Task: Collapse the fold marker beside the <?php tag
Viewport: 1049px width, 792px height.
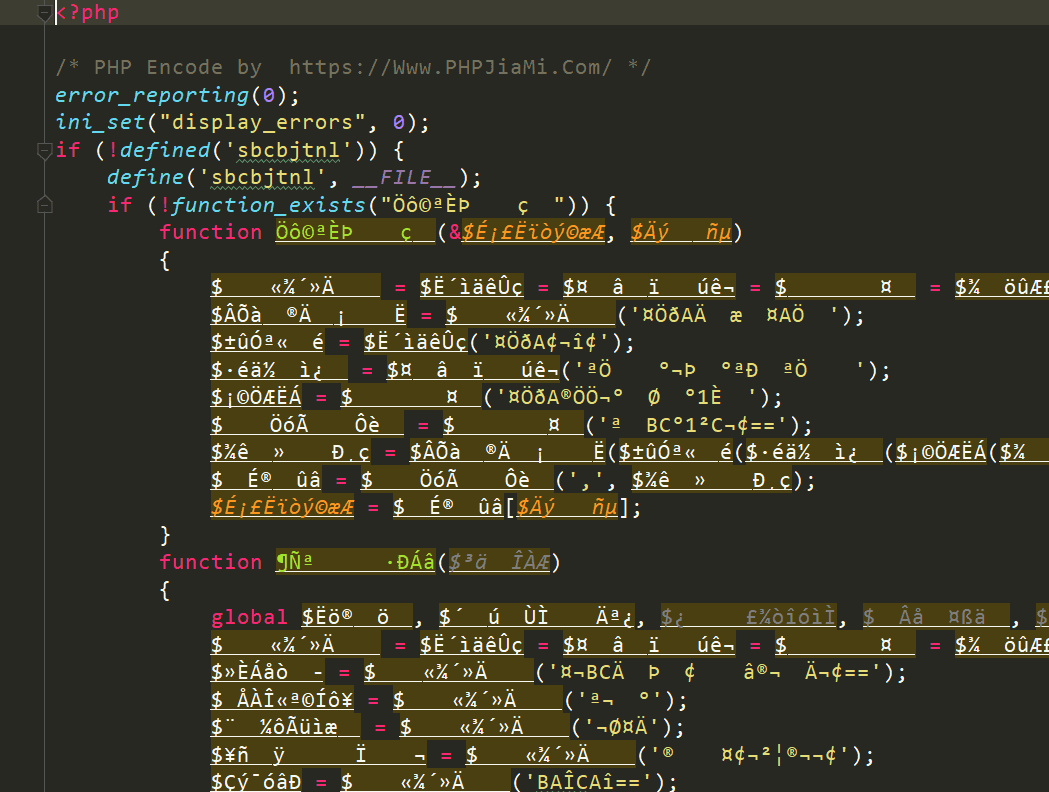Action: pos(43,13)
